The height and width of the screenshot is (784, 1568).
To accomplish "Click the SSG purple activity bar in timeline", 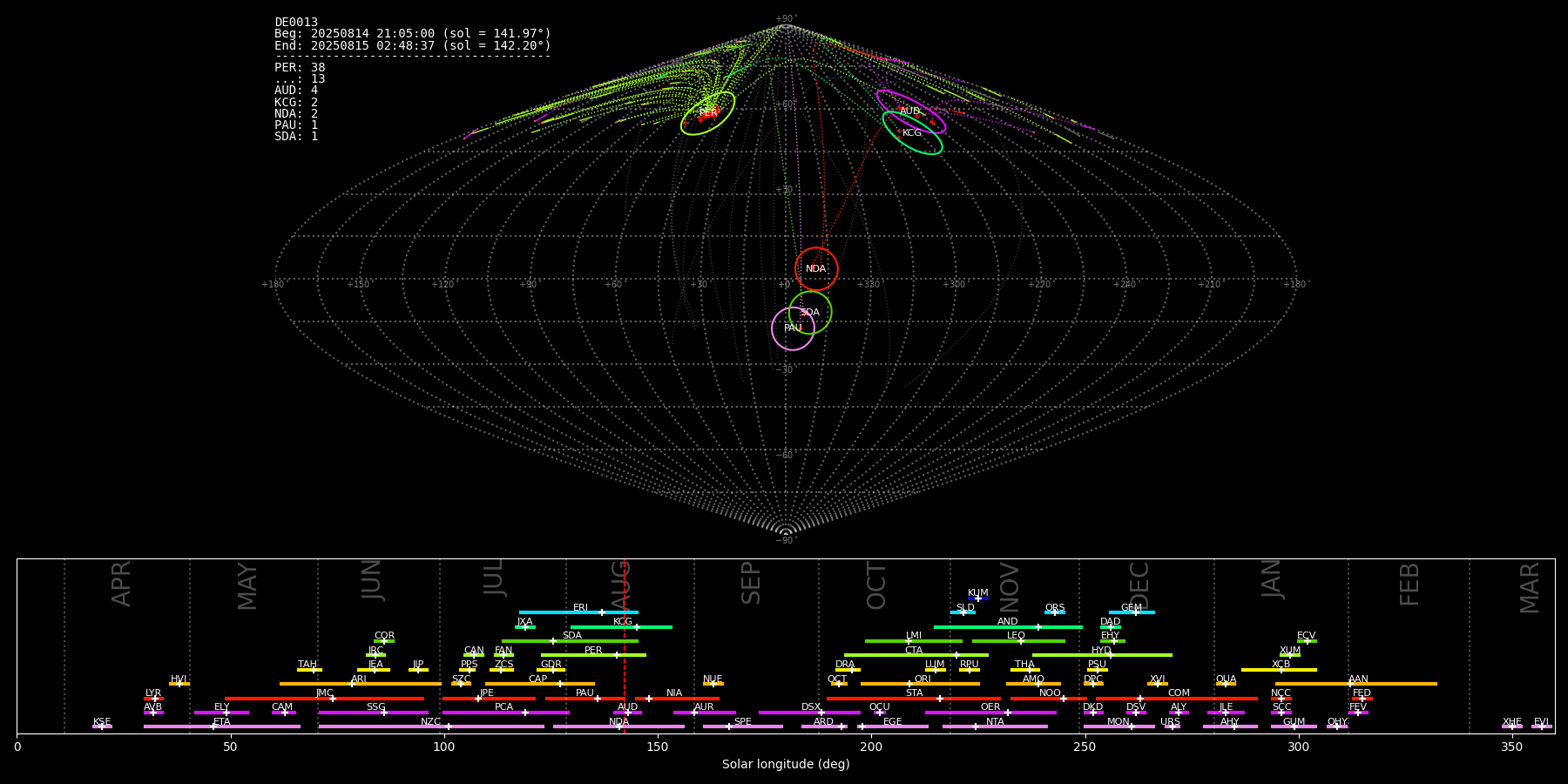I will tap(373, 713).
